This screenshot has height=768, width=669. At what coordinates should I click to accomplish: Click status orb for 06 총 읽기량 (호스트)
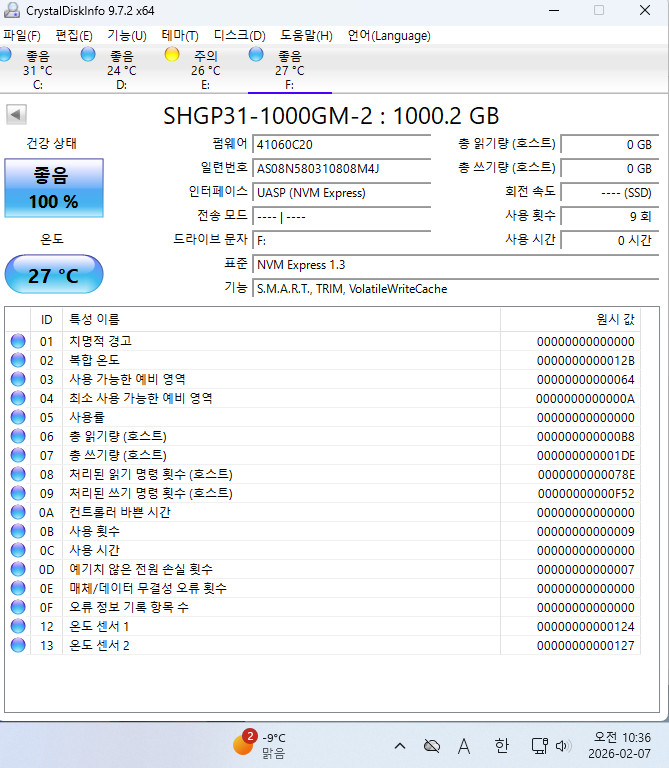[x=18, y=436]
